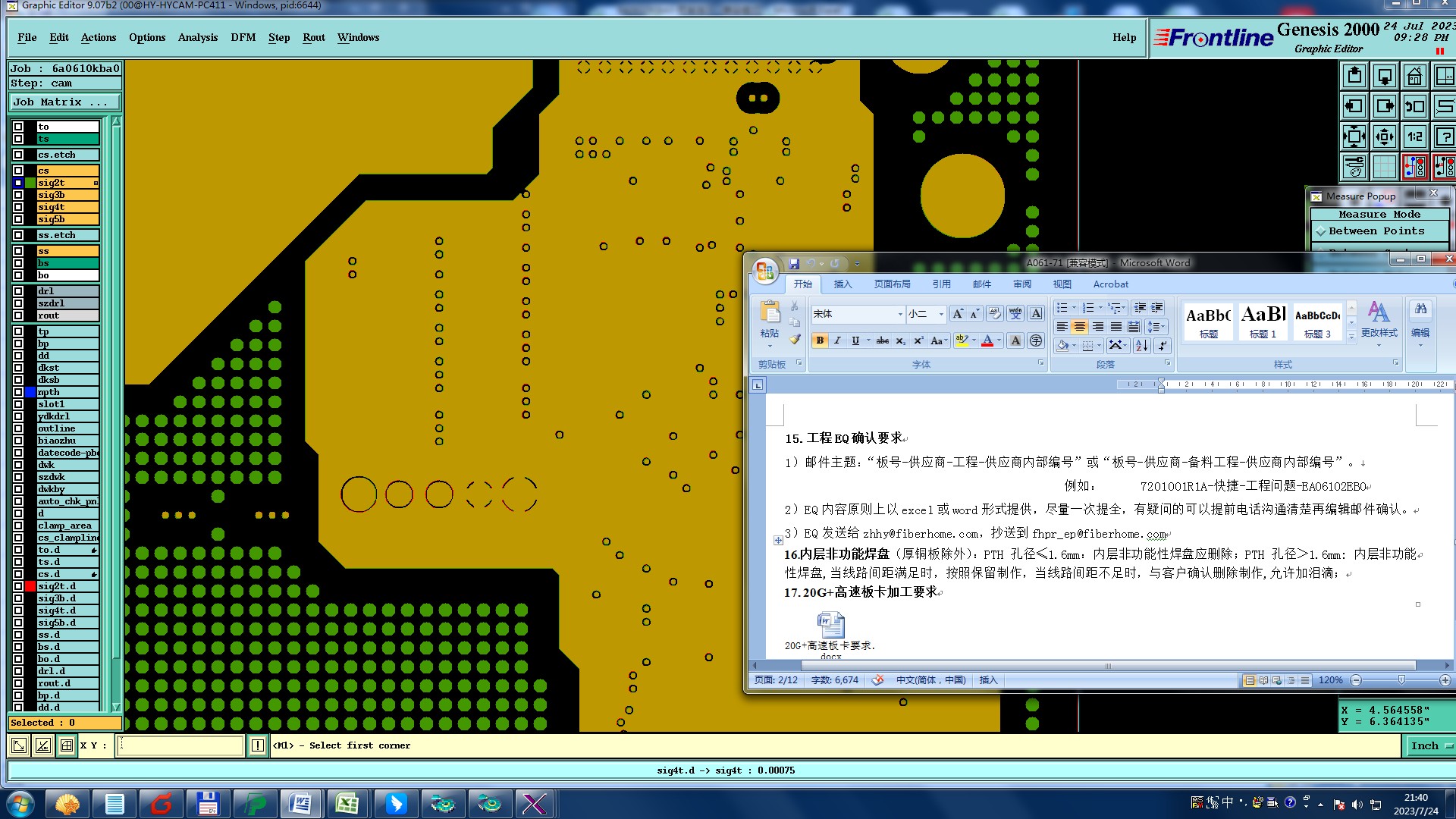Click the home view icon
Screen dimensions: 1456x819
click(1414, 77)
